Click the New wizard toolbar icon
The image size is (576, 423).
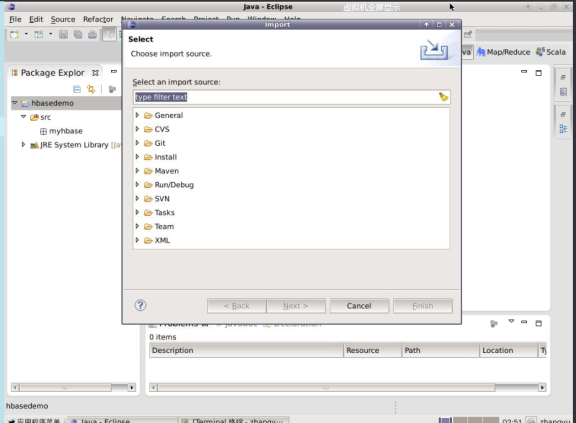pos(14,35)
